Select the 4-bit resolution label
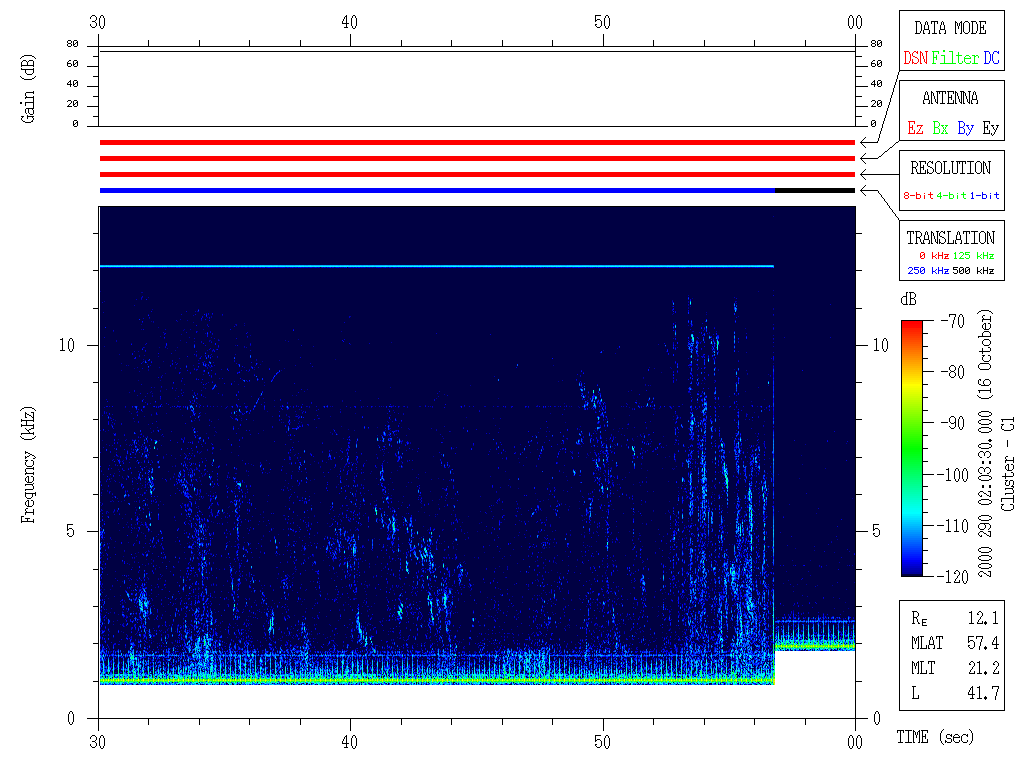The height and width of the screenshot is (768, 1024). pyautogui.click(x=952, y=196)
